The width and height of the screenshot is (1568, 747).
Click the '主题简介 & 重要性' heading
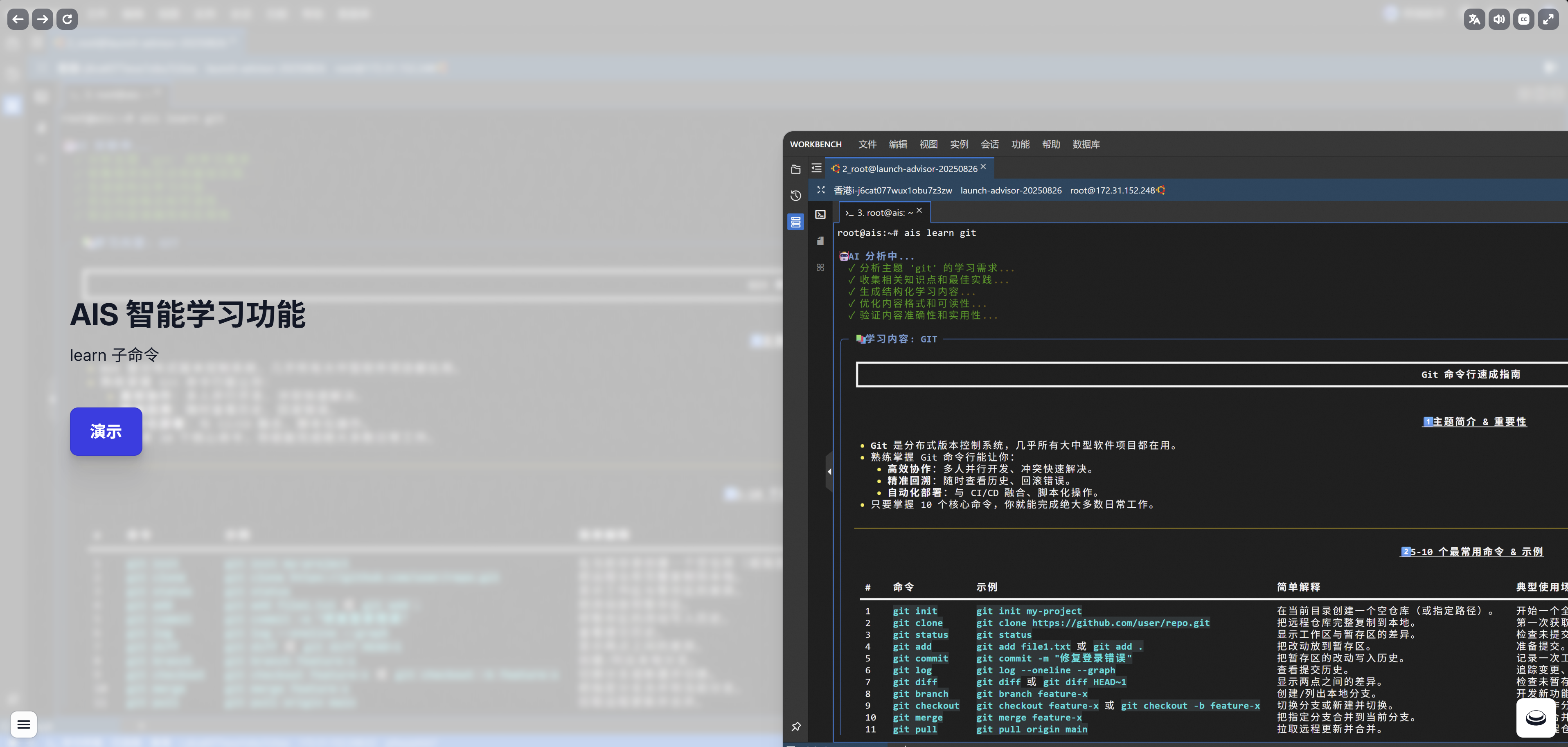[1479, 421]
